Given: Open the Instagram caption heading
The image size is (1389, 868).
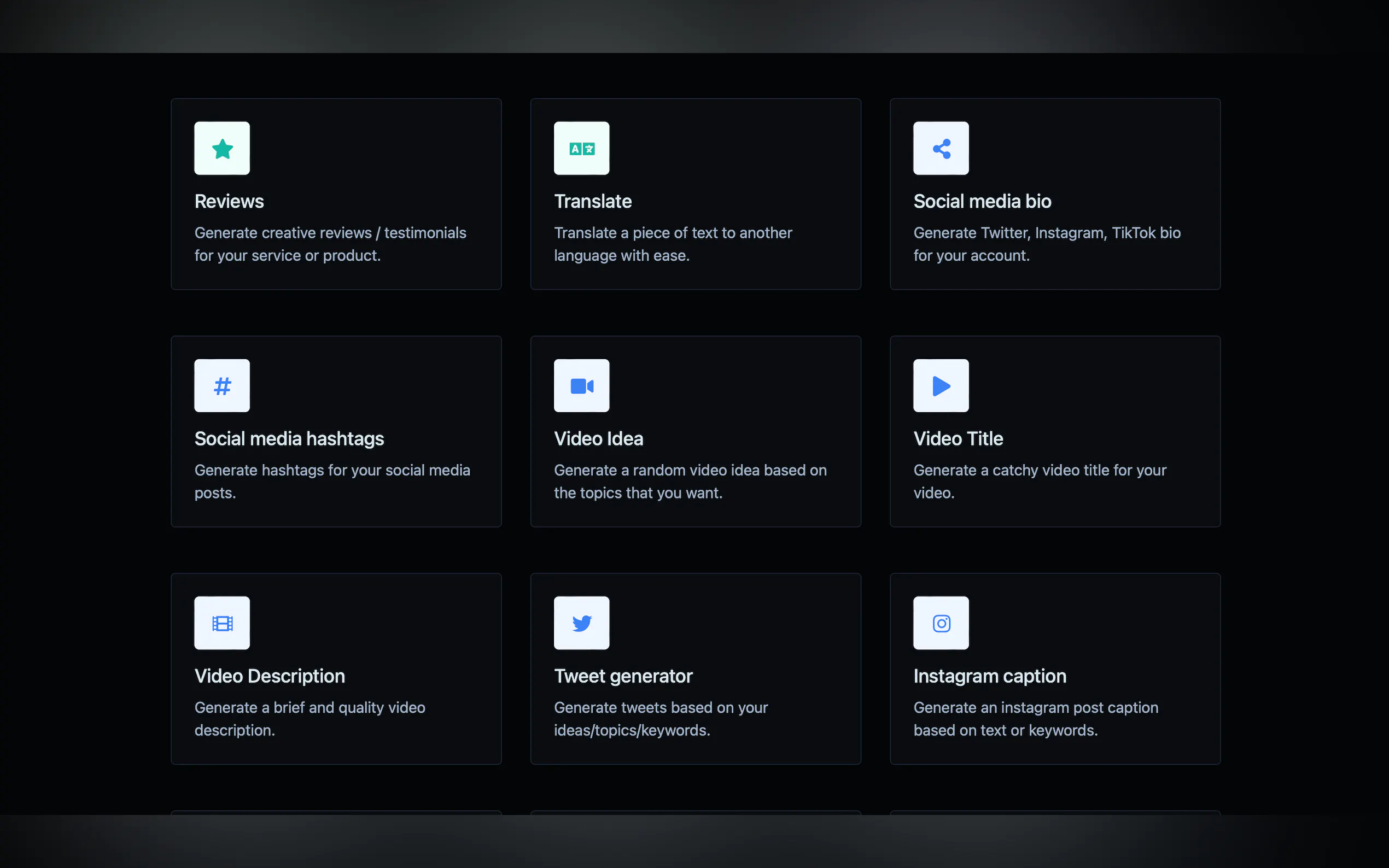Looking at the screenshot, I should (989, 676).
